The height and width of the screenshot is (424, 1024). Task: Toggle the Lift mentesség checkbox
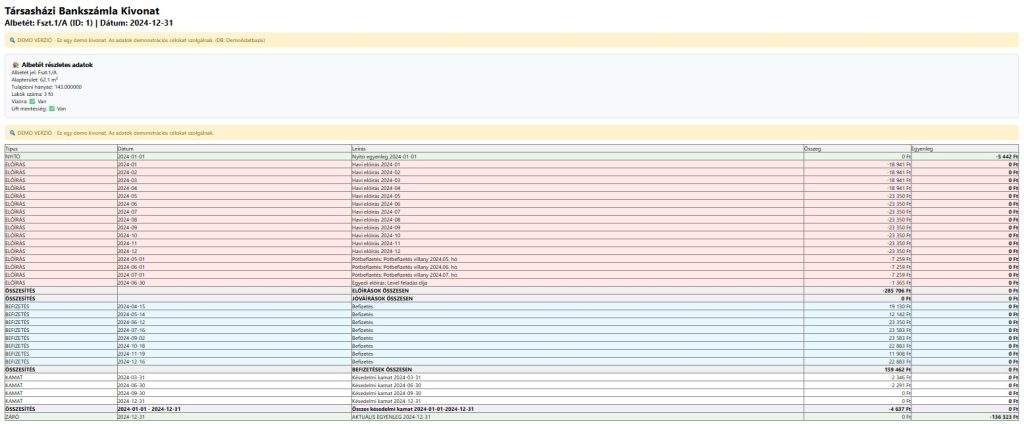pos(52,108)
